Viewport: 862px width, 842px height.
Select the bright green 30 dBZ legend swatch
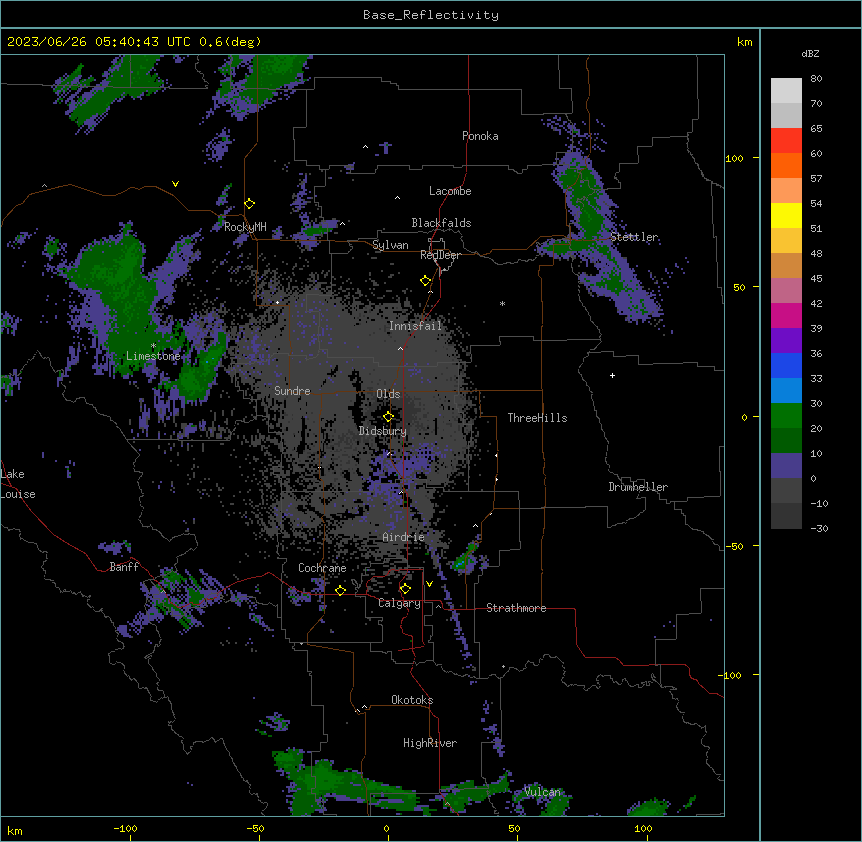tap(786, 416)
